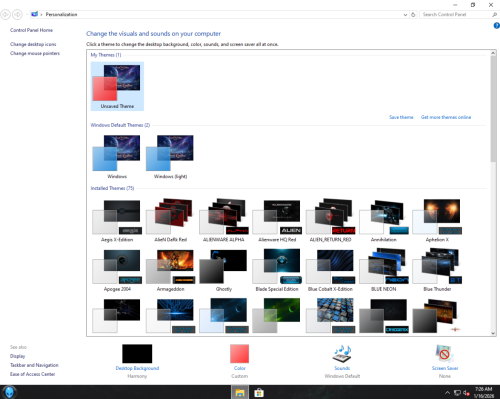Apply the Blade Special Edition theme
Screen dimensions: 500x399
pos(277,270)
